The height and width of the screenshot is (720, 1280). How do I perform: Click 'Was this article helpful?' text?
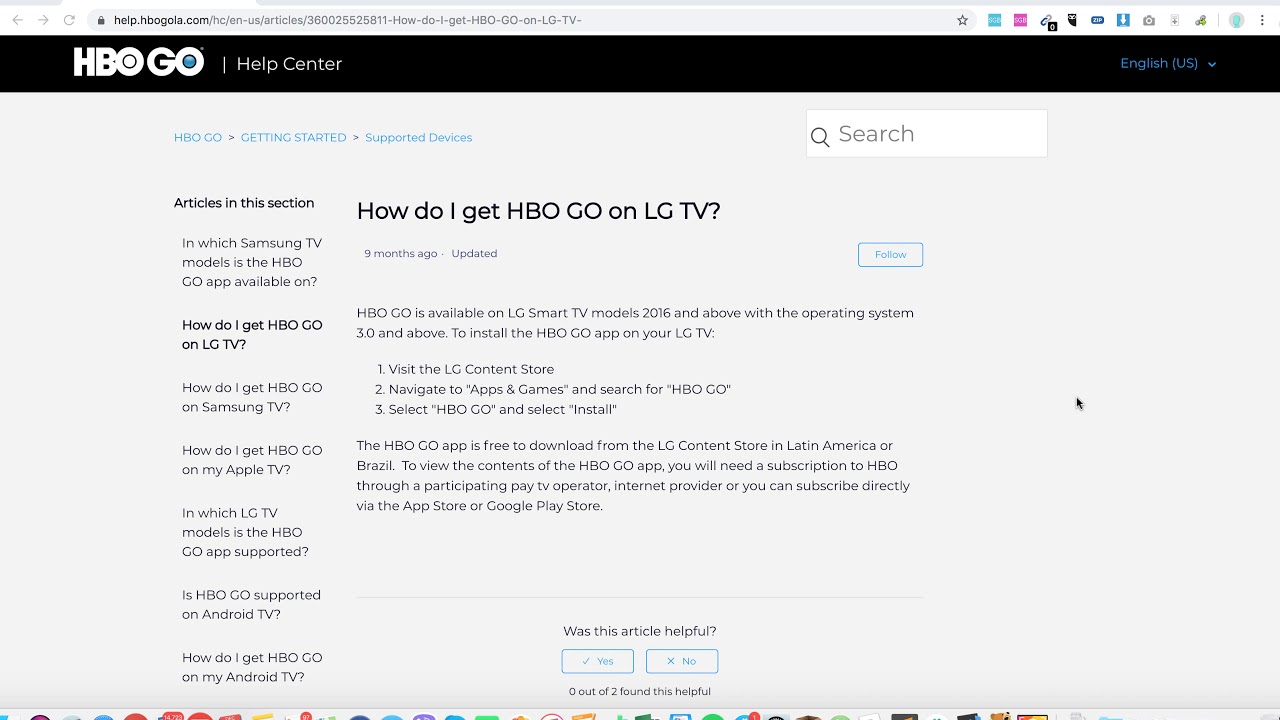640,631
